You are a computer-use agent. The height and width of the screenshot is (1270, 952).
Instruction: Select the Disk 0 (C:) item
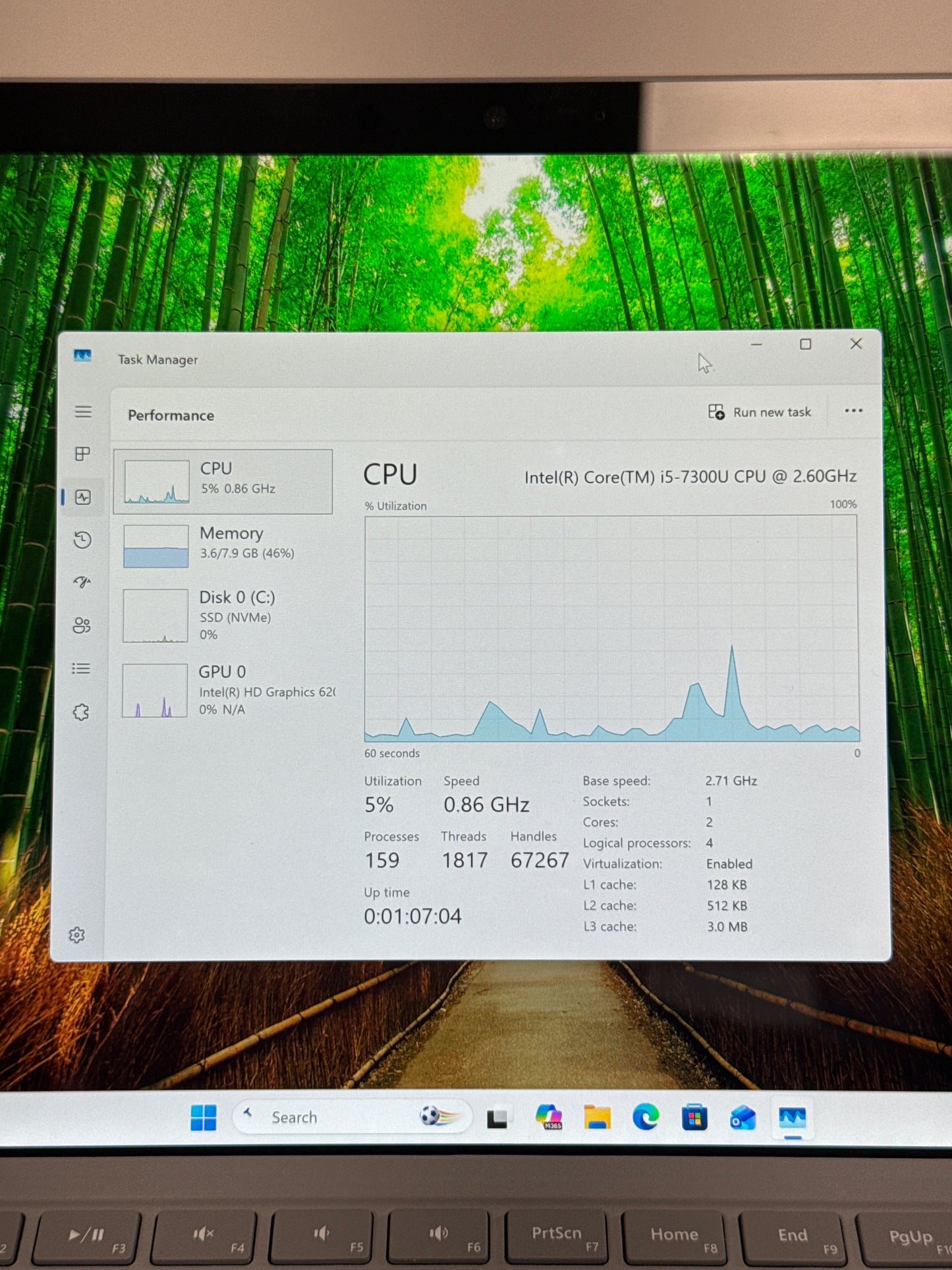(224, 616)
